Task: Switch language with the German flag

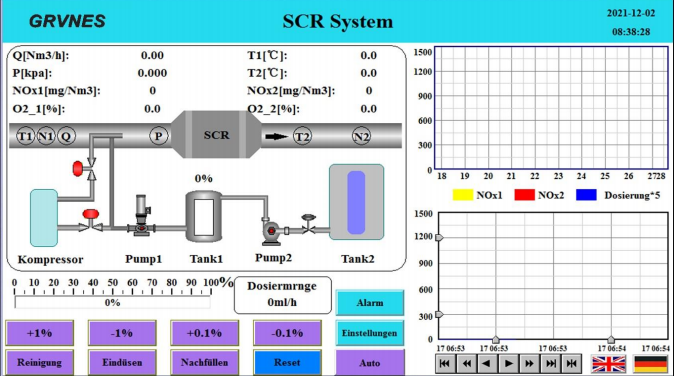Action: point(650,364)
